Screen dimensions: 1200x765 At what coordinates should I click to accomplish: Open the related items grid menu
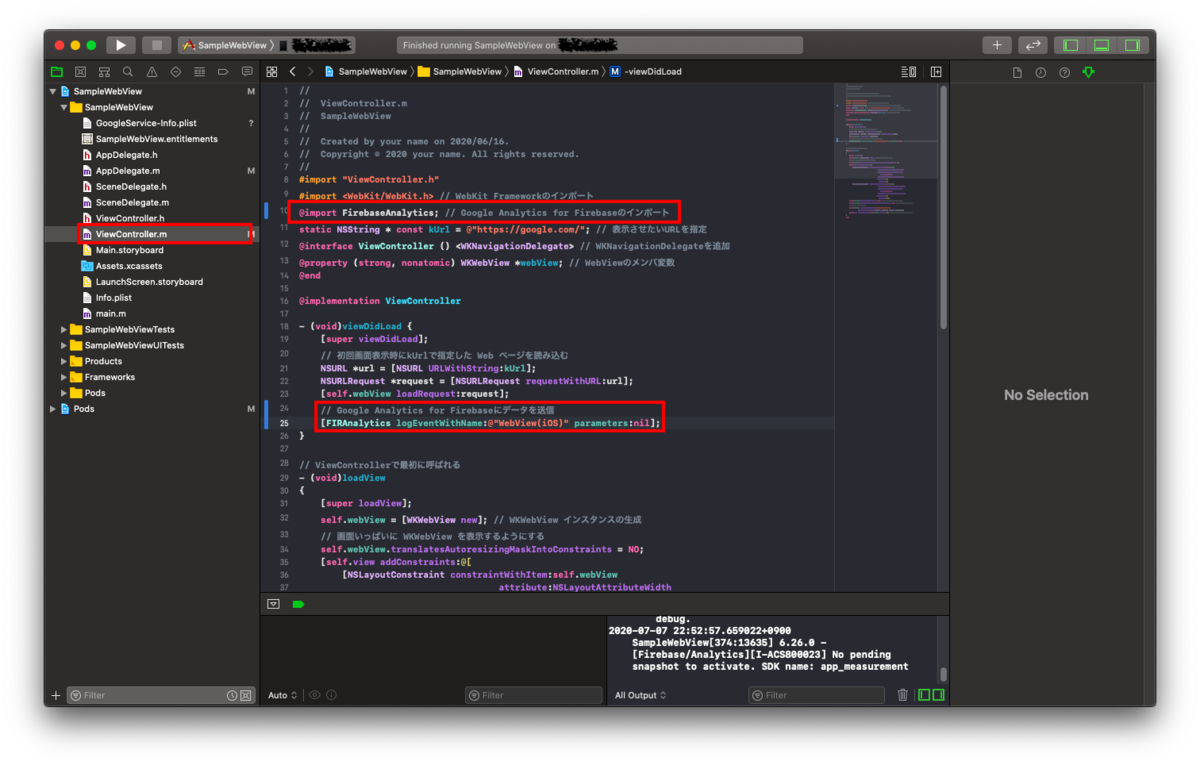(x=271, y=72)
